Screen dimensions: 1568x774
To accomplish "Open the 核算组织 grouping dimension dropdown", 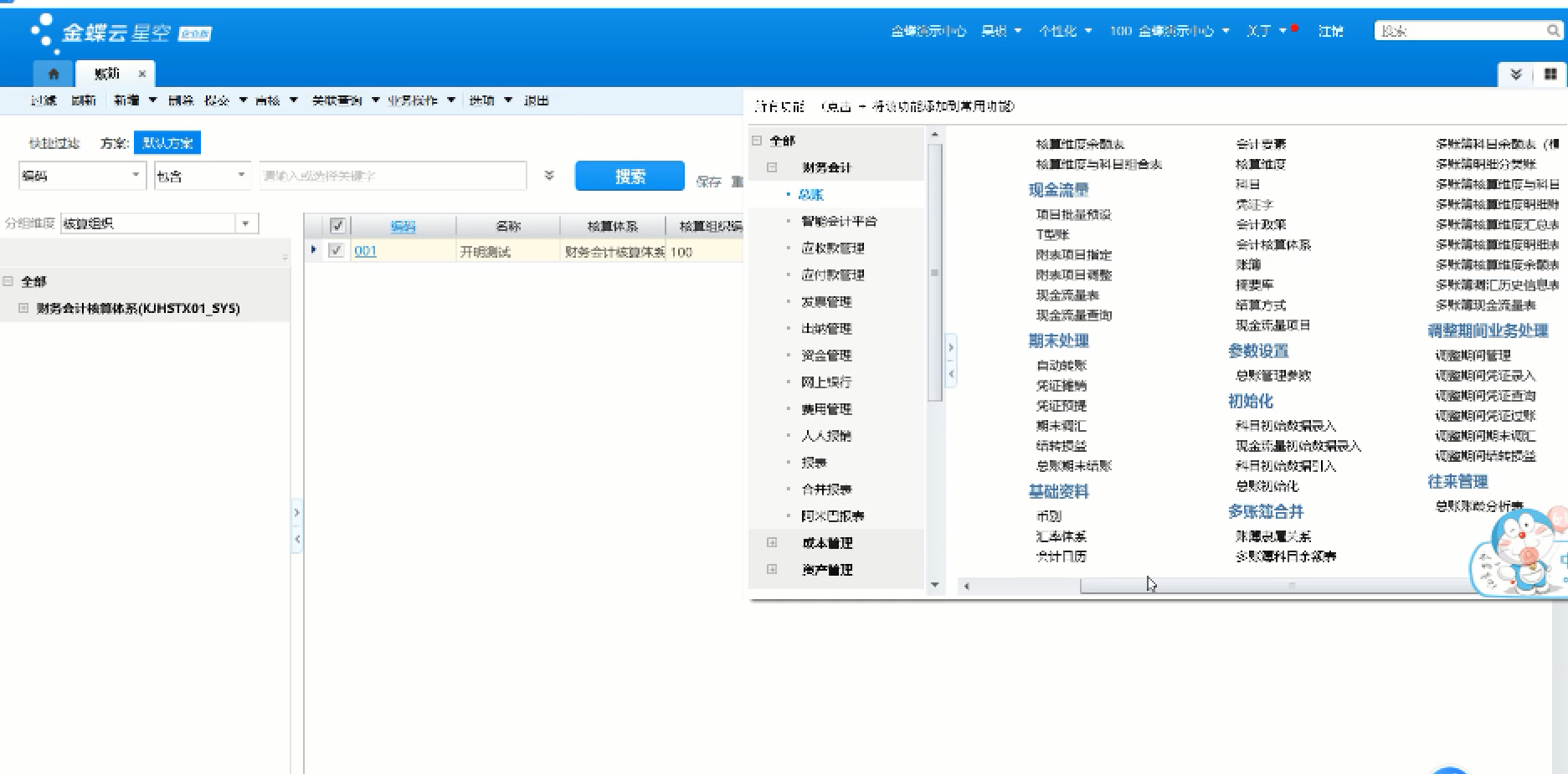I will [x=245, y=223].
